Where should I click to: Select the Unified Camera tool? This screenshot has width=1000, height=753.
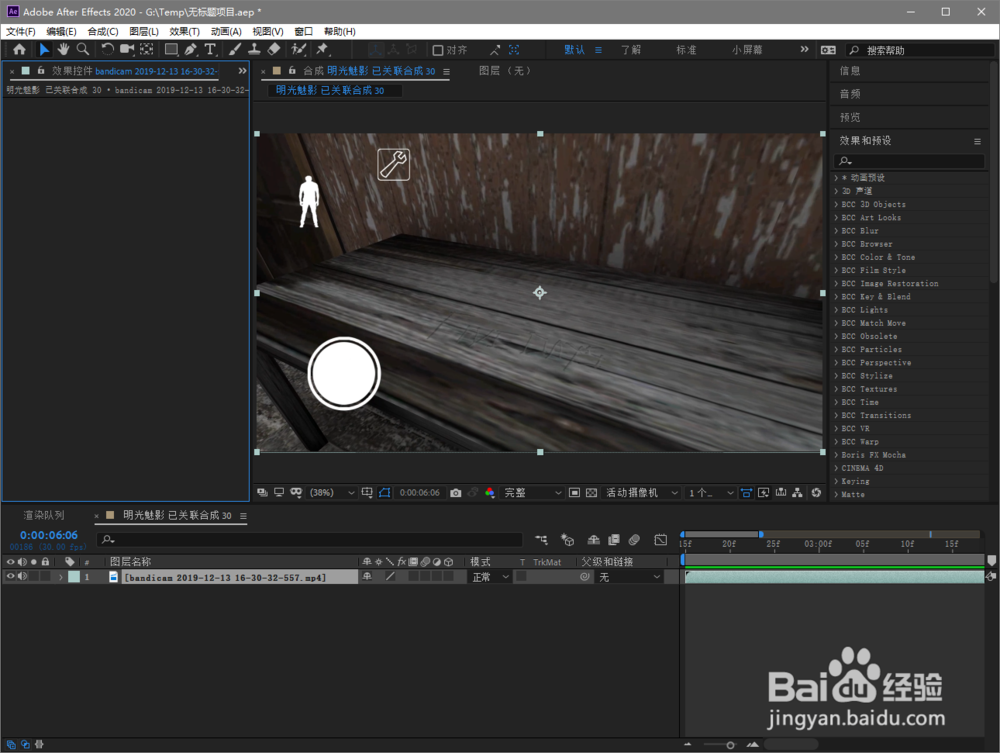pos(127,49)
